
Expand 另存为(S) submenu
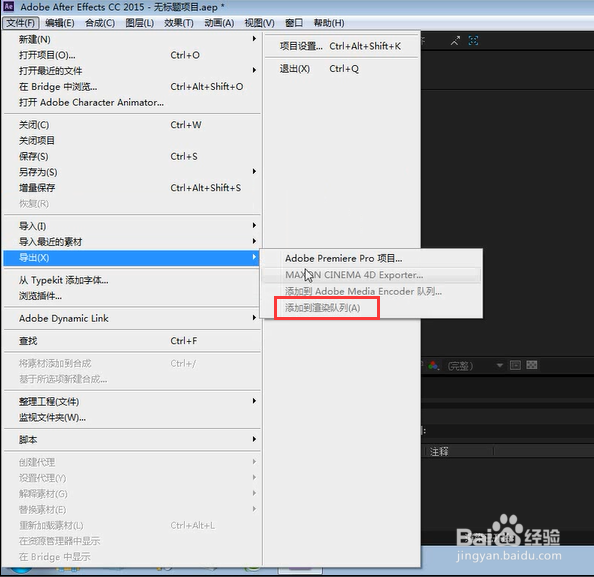click(x=132, y=172)
